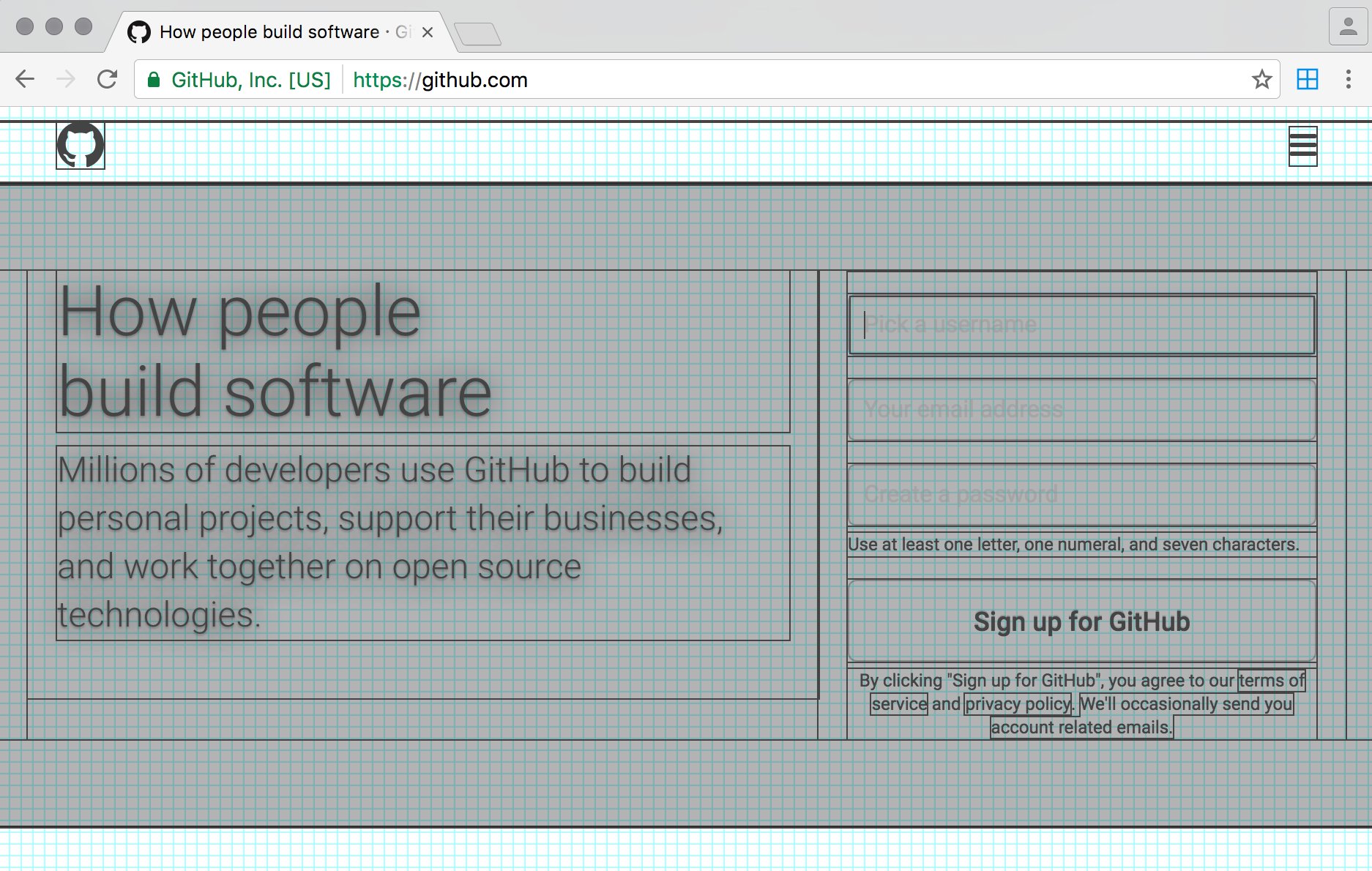Click the github.com address bar URL
The width and height of the screenshot is (1372, 871).
pyautogui.click(x=440, y=80)
